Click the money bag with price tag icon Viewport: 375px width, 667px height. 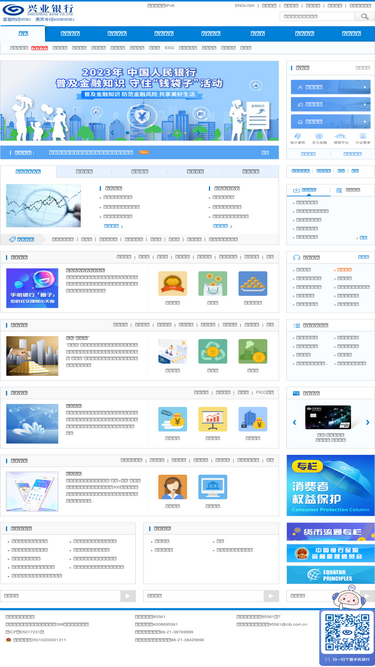tap(172, 419)
